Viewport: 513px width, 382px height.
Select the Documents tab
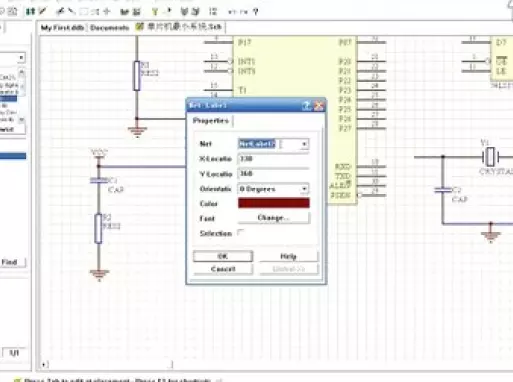[x=110, y=28]
